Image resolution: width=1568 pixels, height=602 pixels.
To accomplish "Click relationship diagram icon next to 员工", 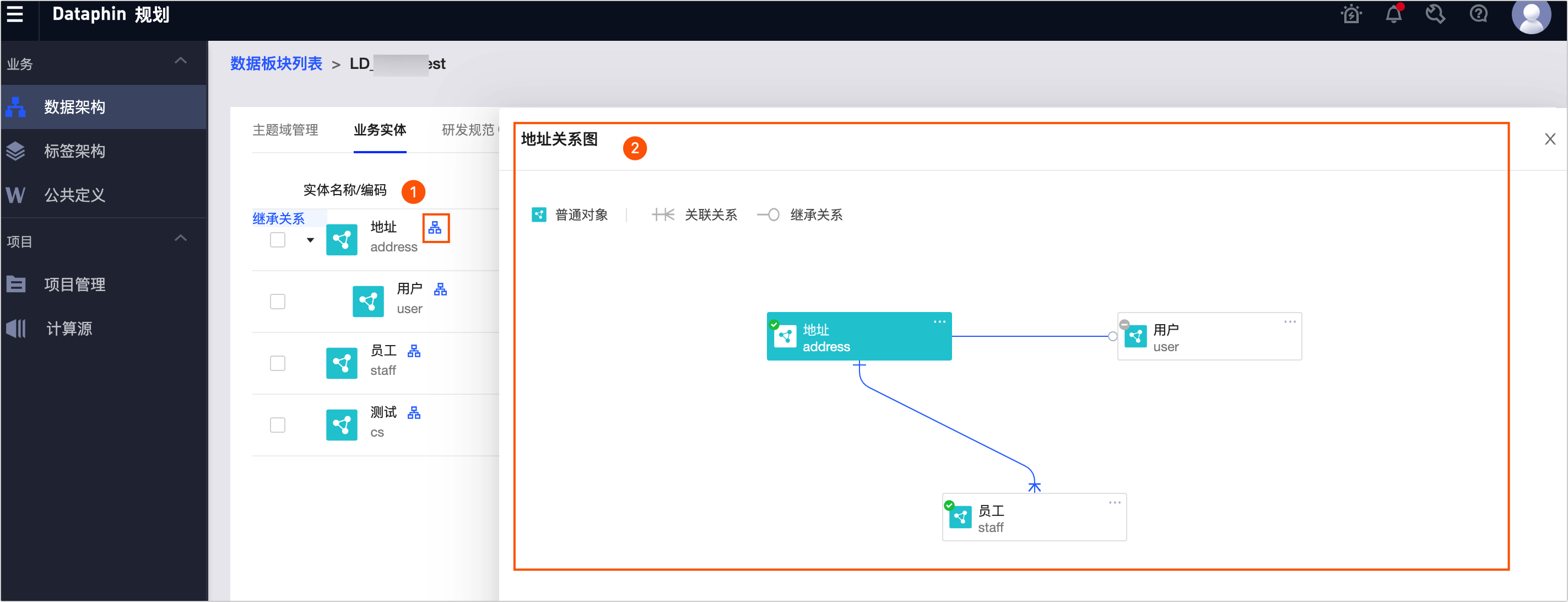I will tap(414, 351).
